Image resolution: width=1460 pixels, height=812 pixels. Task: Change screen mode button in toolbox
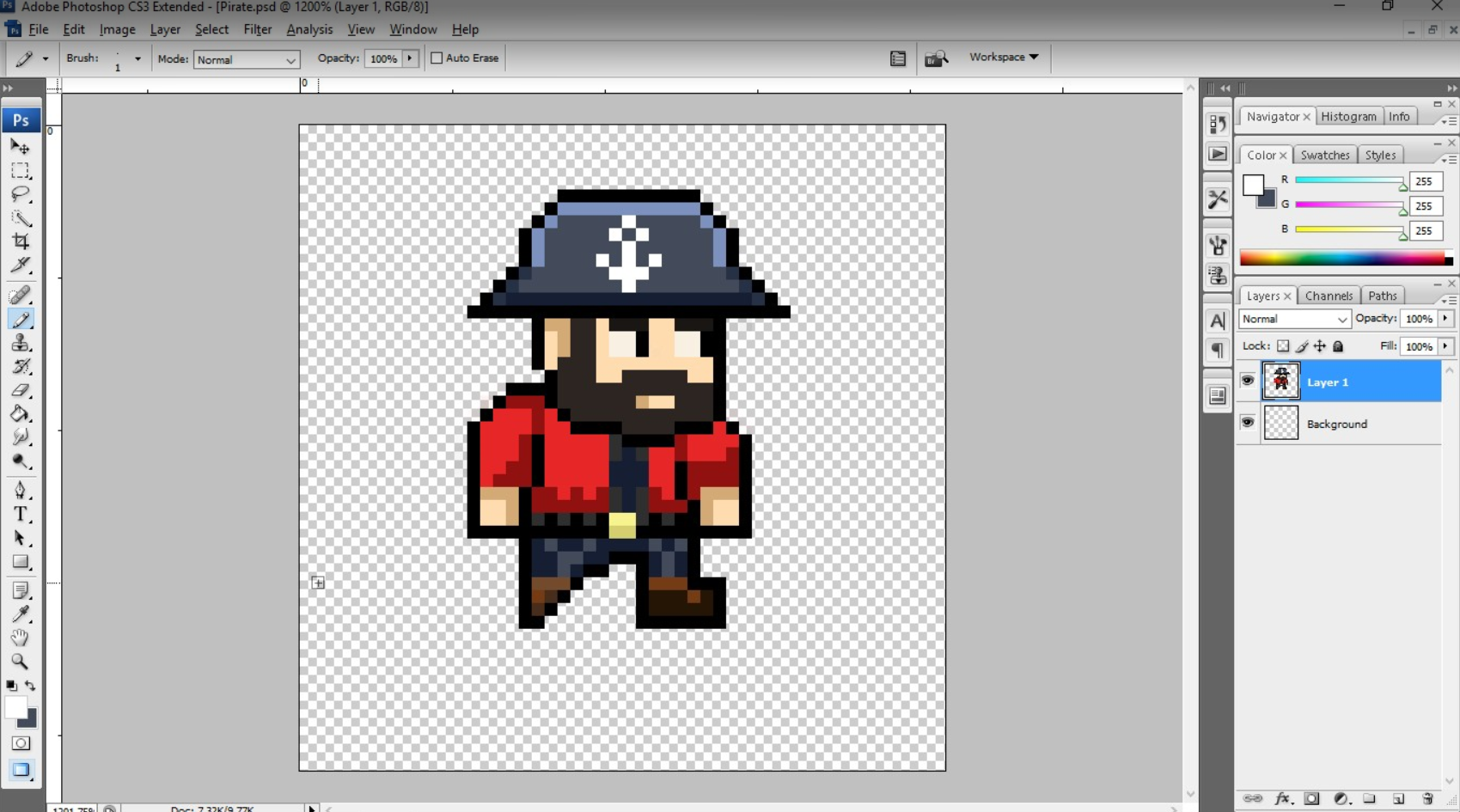(21, 770)
